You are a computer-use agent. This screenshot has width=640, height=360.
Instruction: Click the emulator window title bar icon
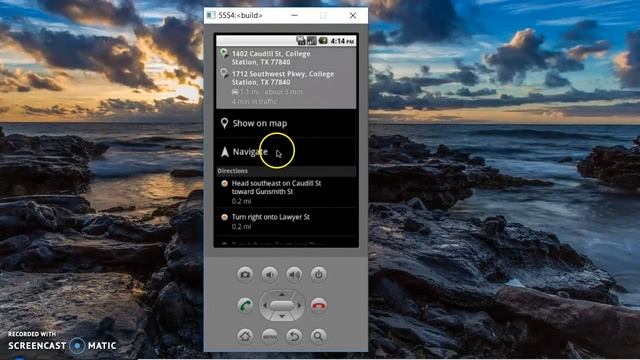[x=211, y=15]
